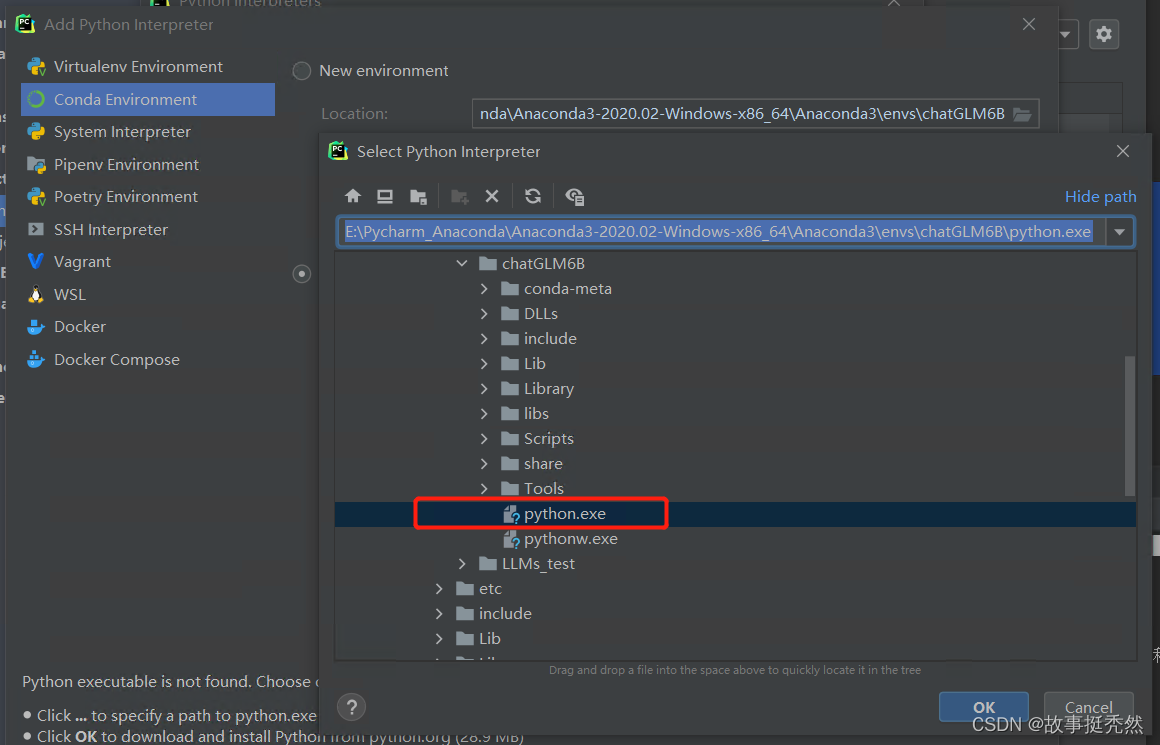This screenshot has width=1160, height=745.
Task: Go to home directory in file chooser
Action: coord(353,196)
